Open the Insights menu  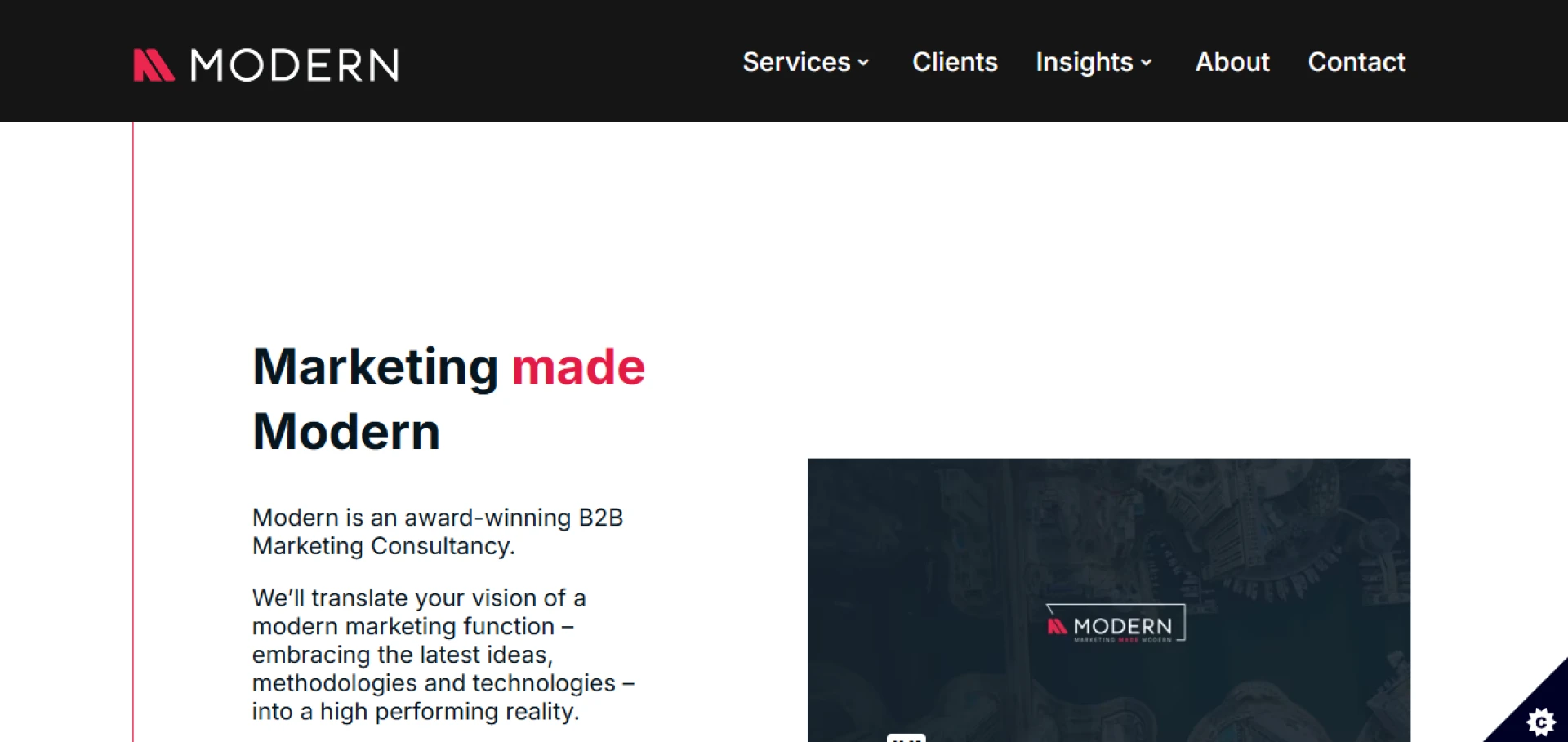pyautogui.click(x=1084, y=62)
